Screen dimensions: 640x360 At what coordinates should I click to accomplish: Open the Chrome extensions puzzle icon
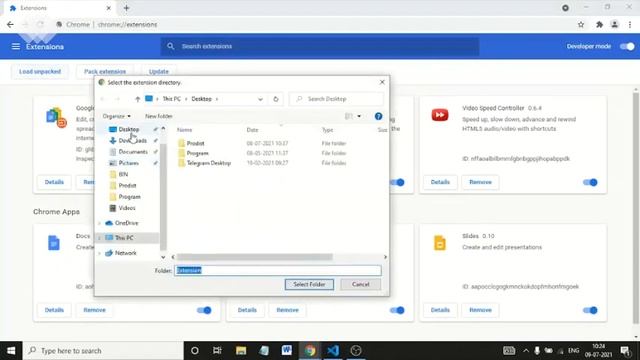[599, 24]
